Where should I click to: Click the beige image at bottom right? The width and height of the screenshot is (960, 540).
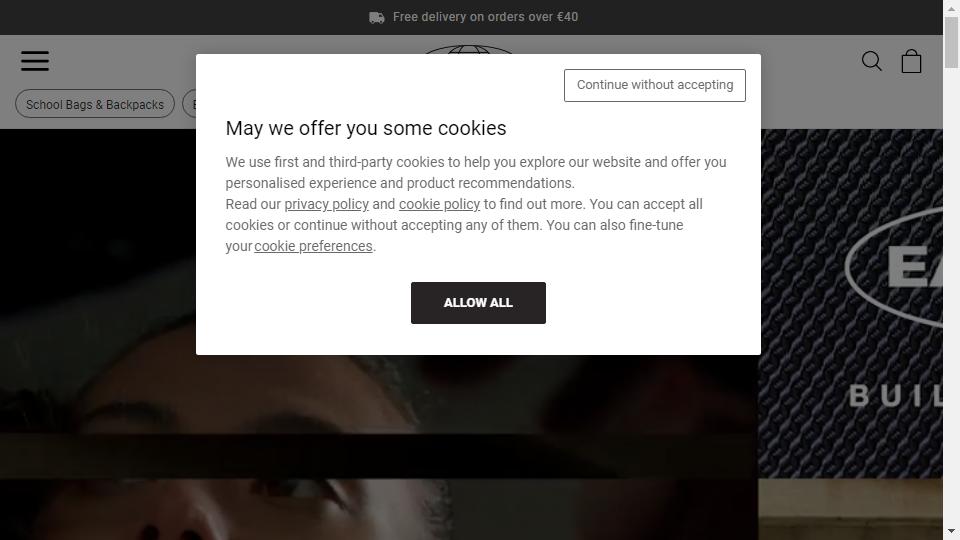pos(850,509)
